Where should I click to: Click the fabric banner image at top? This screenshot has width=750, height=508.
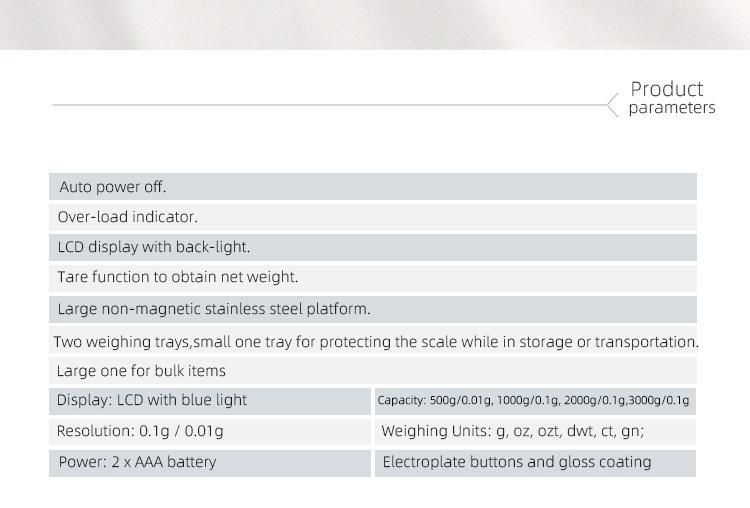375,24
